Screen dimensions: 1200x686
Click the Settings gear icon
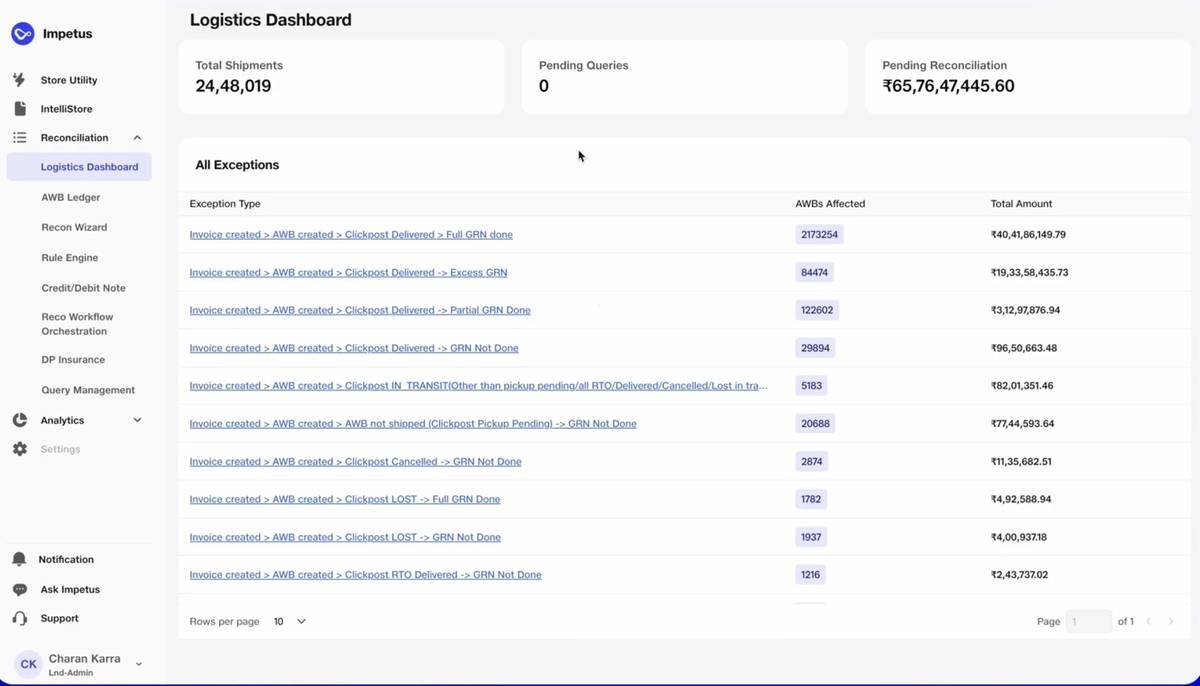pyautogui.click(x=20, y=449)
